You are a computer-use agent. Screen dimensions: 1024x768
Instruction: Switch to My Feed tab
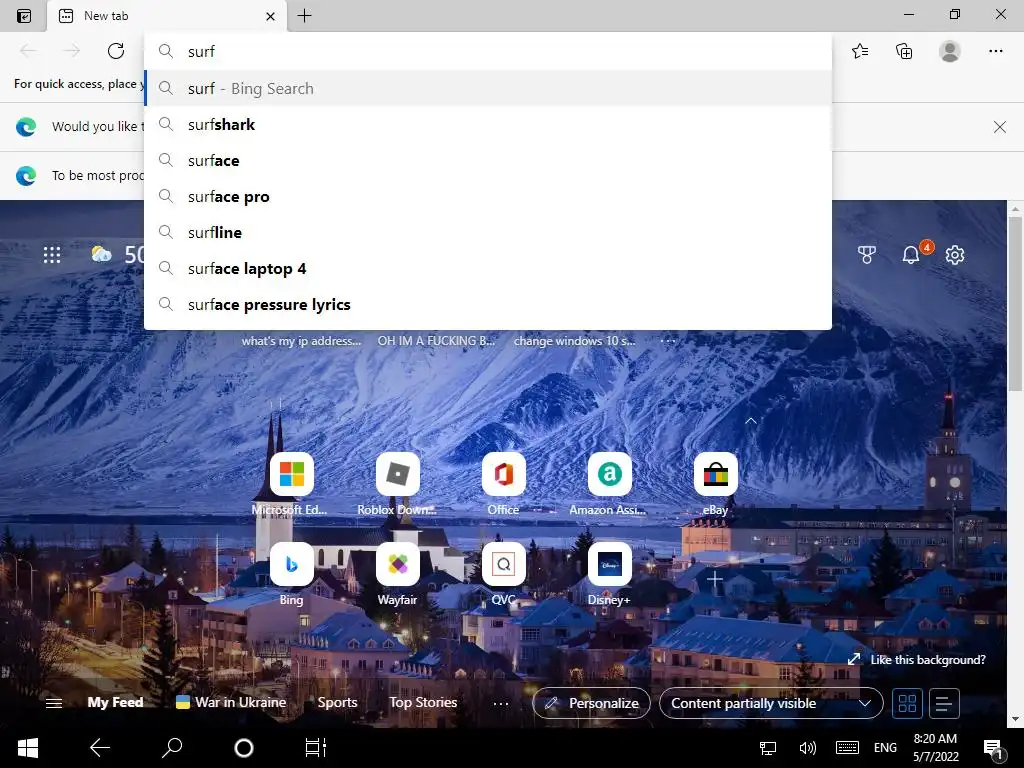pos(115,703)
